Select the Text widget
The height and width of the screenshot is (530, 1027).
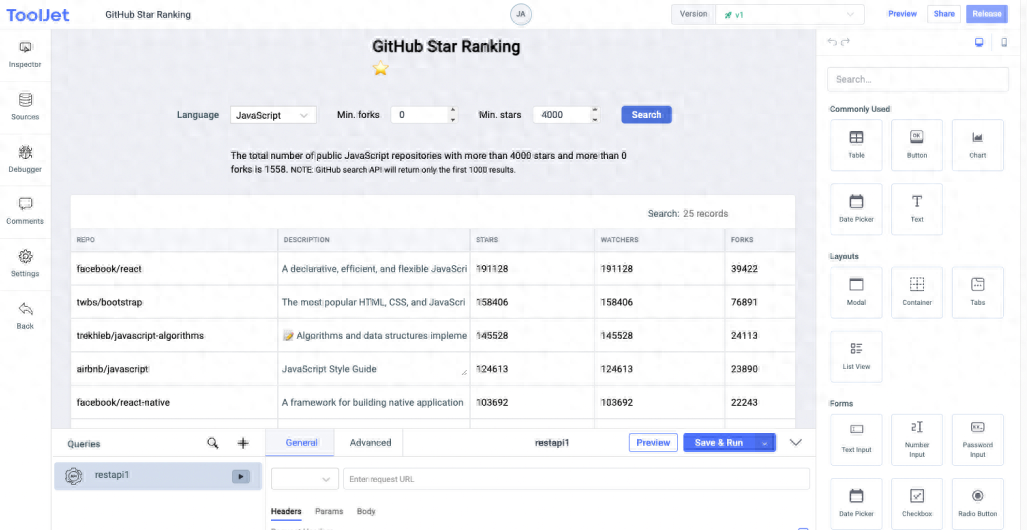(x=917, y=208)
